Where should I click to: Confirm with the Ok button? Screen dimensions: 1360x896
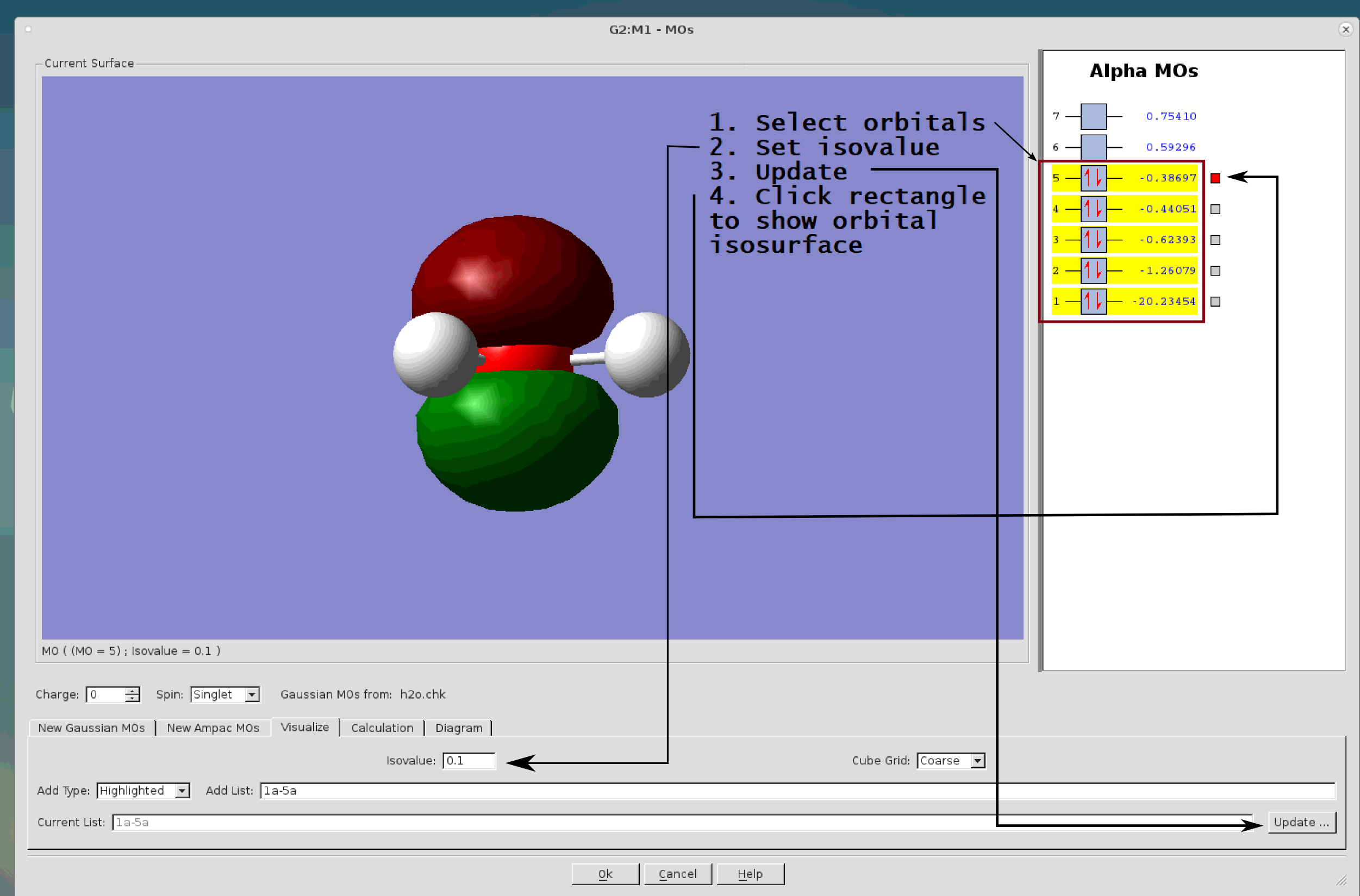[x=605, y=874]
